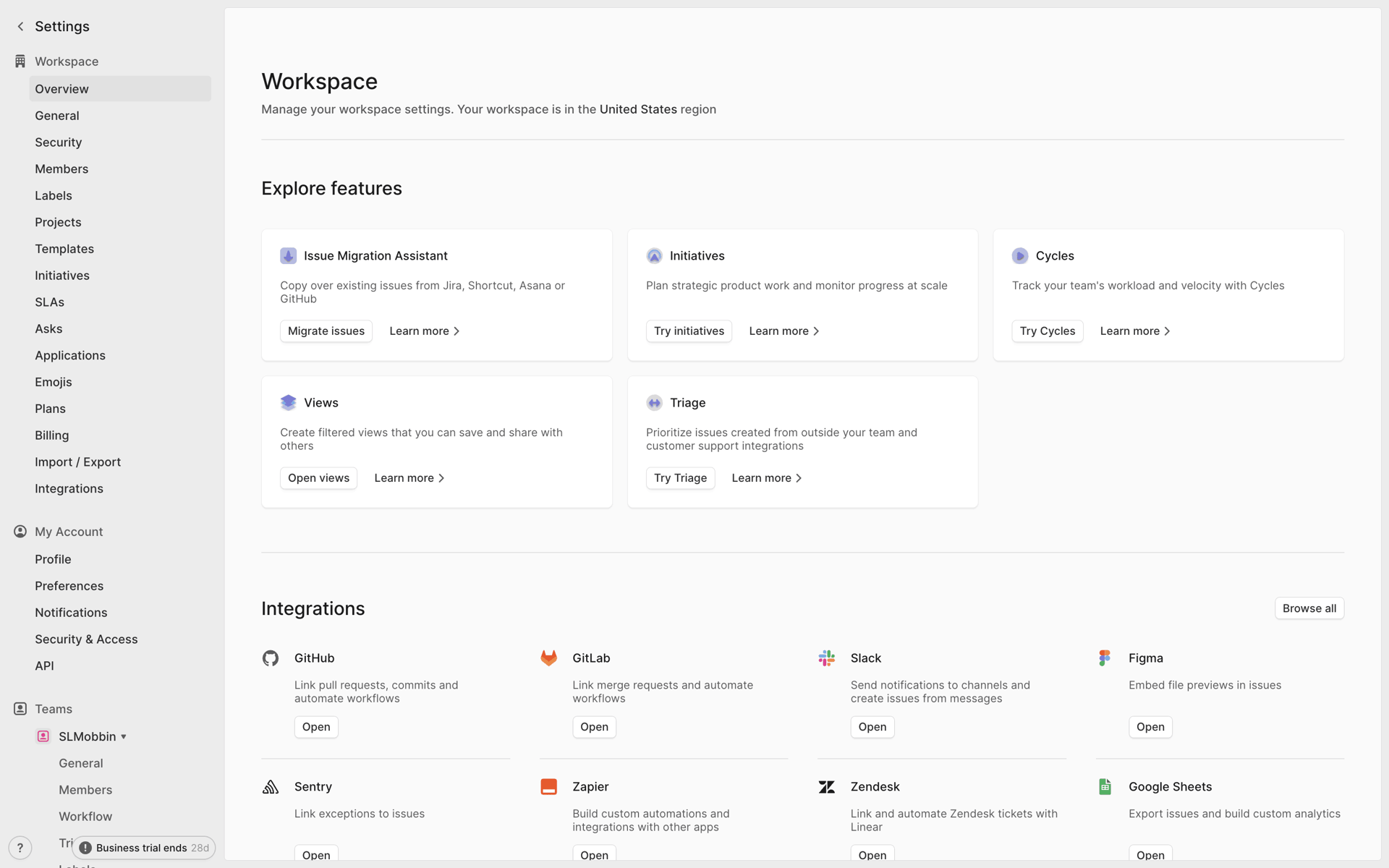Click the Cycles feature icon

[1020, 256]
